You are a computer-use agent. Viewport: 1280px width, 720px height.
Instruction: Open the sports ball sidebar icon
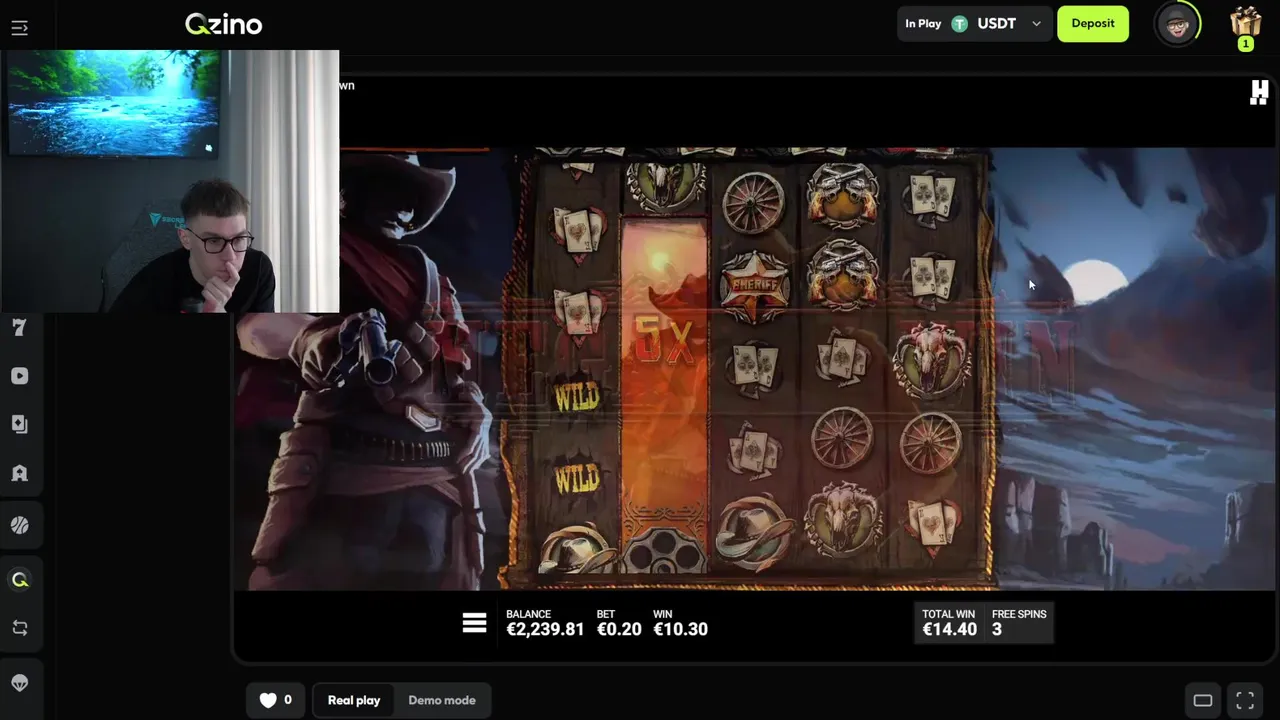[20, 525]
